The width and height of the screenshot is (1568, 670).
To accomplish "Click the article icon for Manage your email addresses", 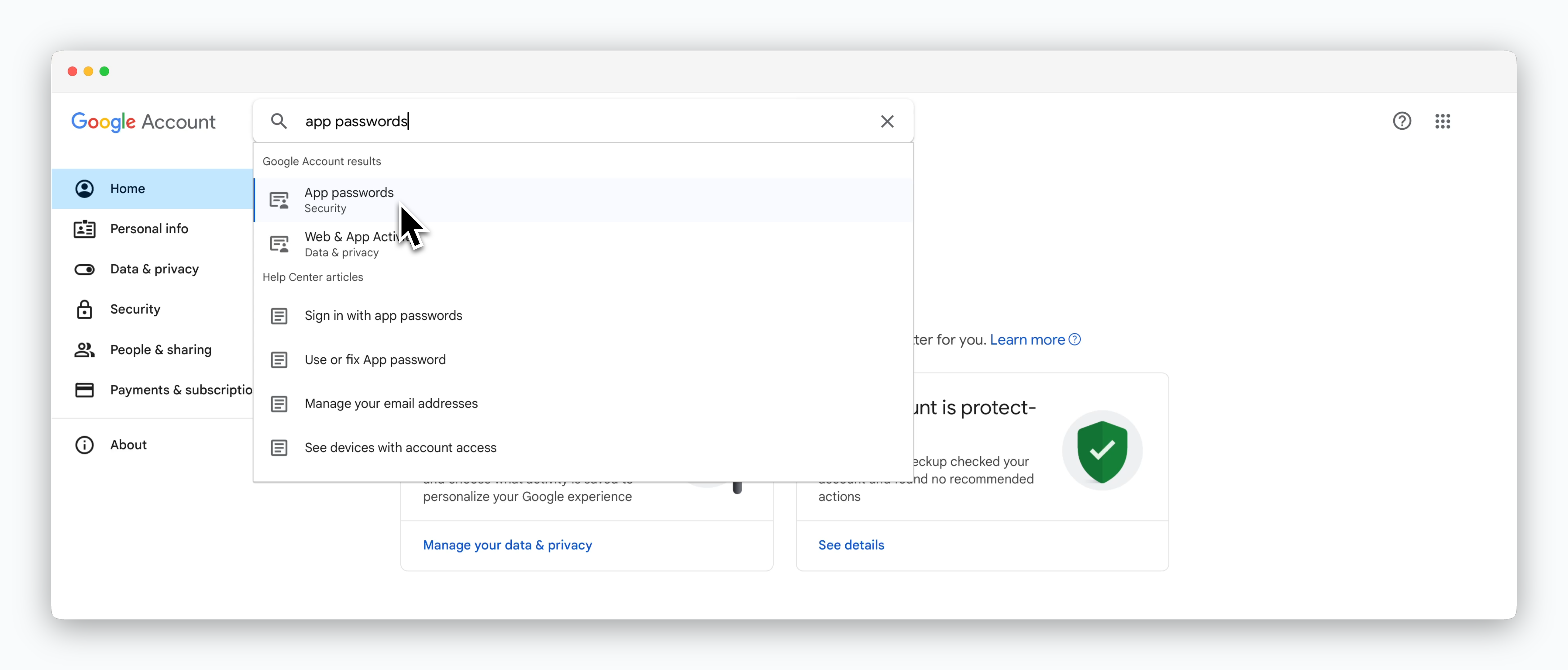I will tap(279, 404).
